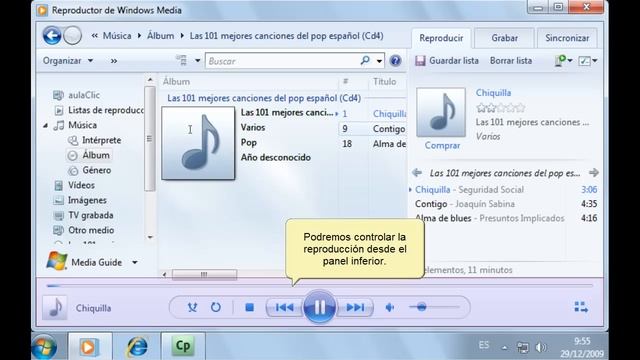Skip to the next track

tap(354, 307)
